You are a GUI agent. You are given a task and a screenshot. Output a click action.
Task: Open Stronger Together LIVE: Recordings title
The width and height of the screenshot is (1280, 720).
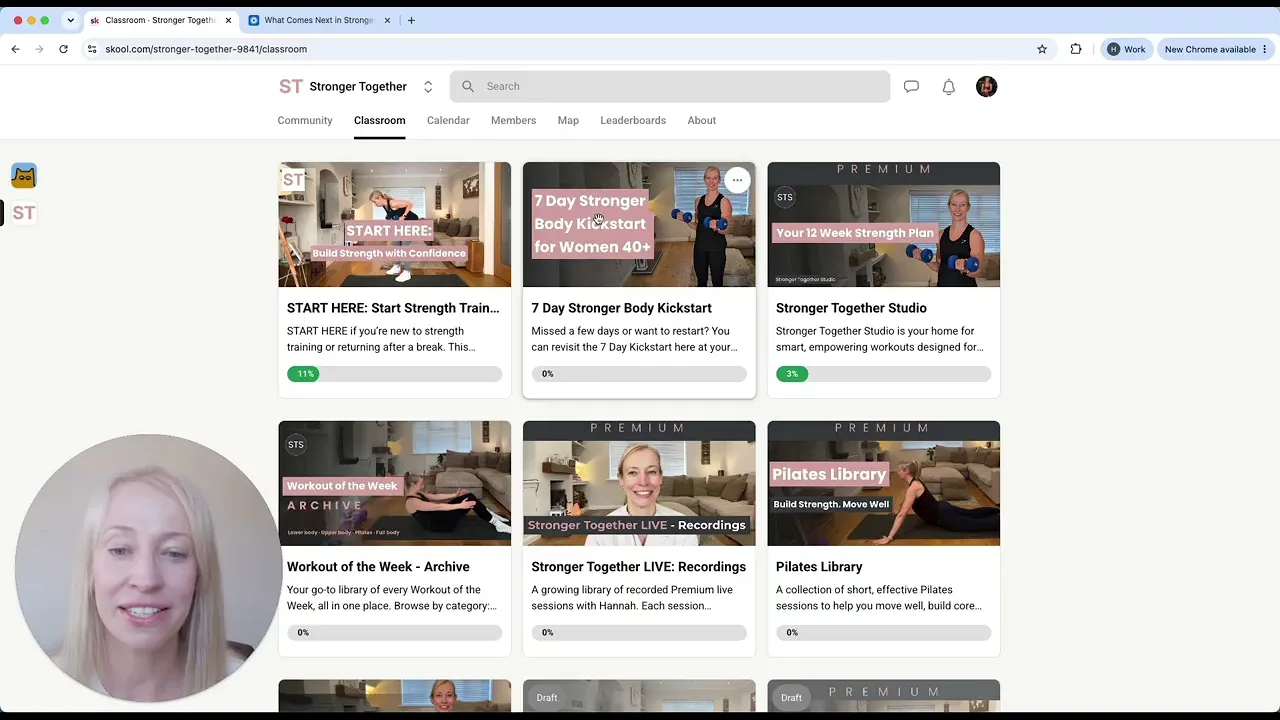click(x=638, y=567)
